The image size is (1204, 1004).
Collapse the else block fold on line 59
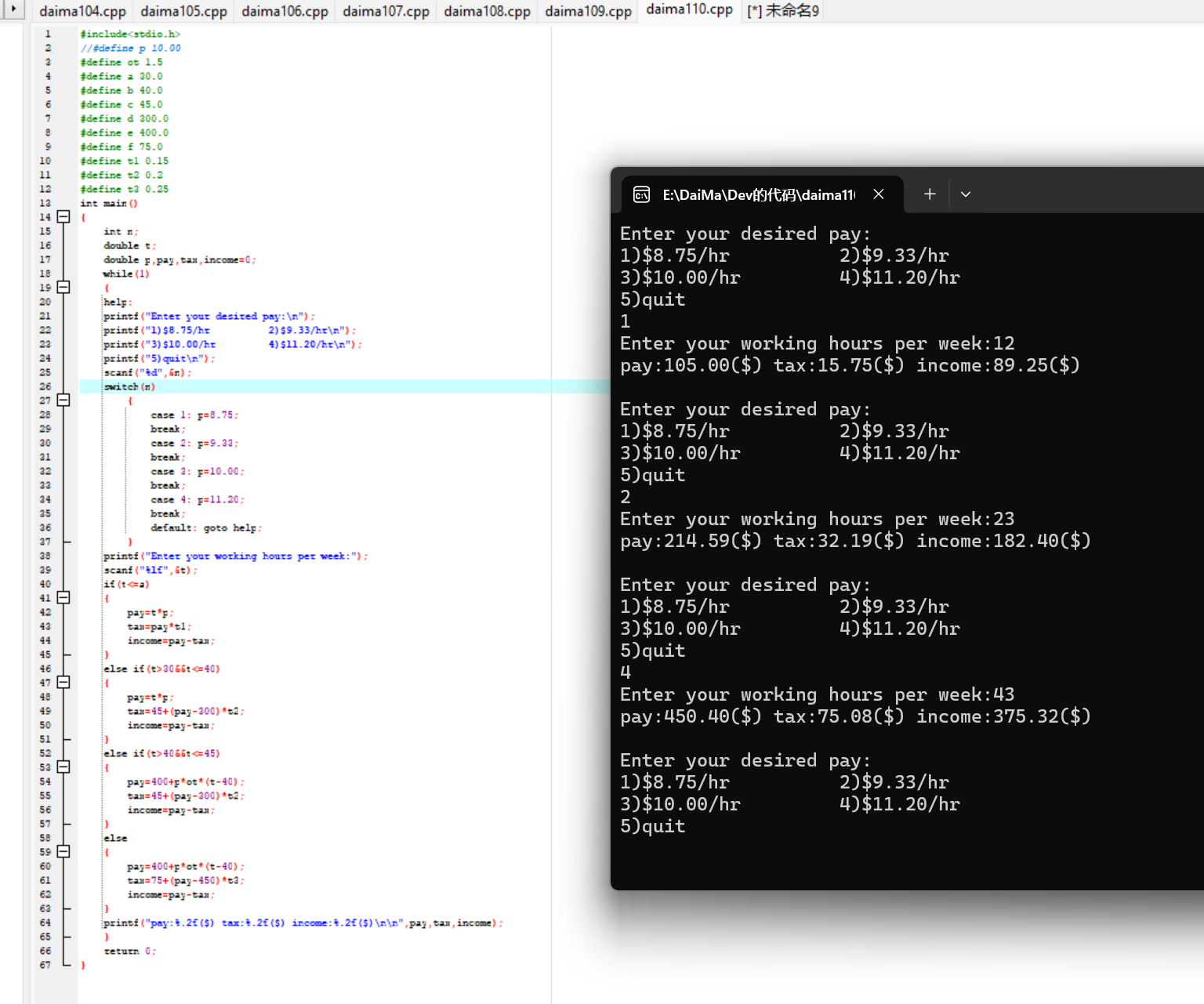click(x=63, y=851)
